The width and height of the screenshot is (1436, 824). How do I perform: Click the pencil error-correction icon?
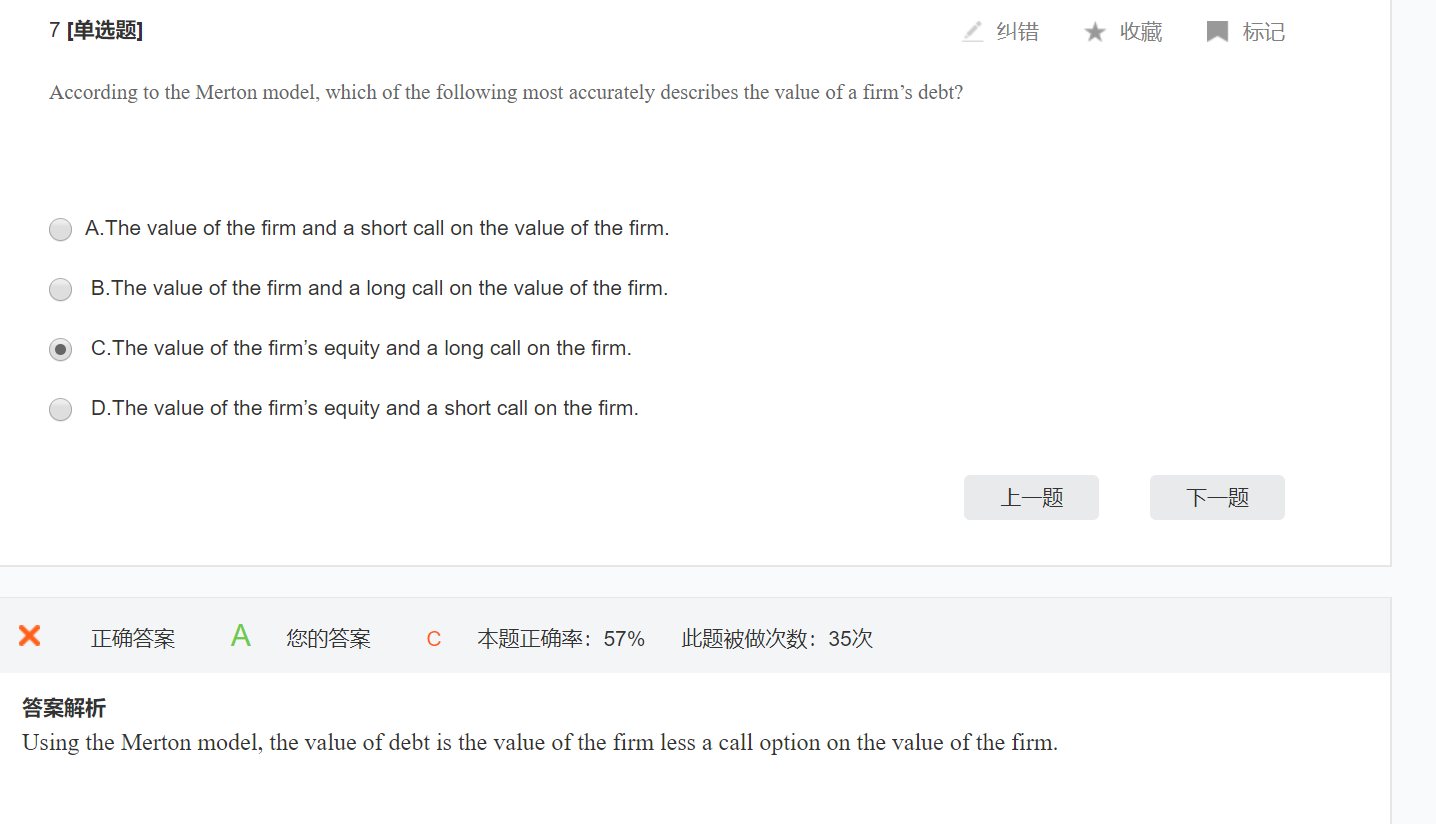coord(972,32)
